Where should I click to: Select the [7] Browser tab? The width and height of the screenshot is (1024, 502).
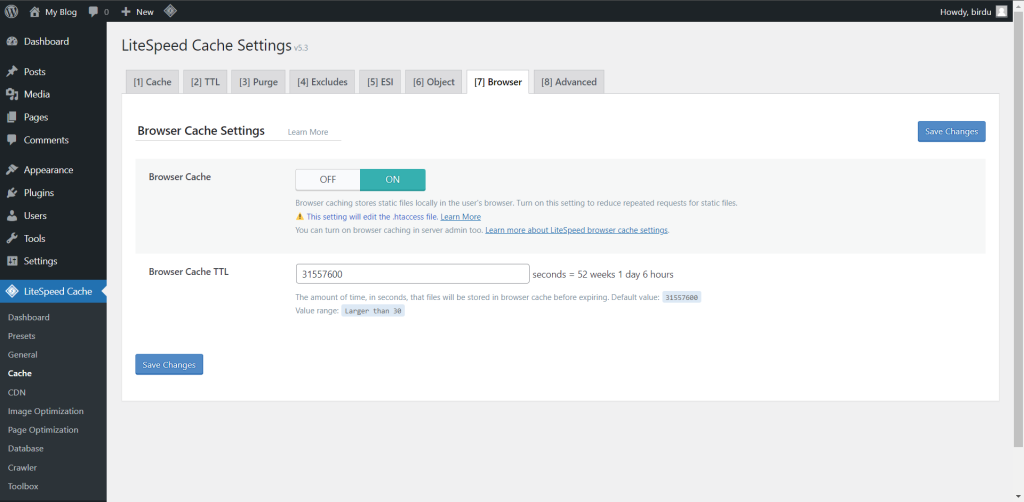(498, 82)
